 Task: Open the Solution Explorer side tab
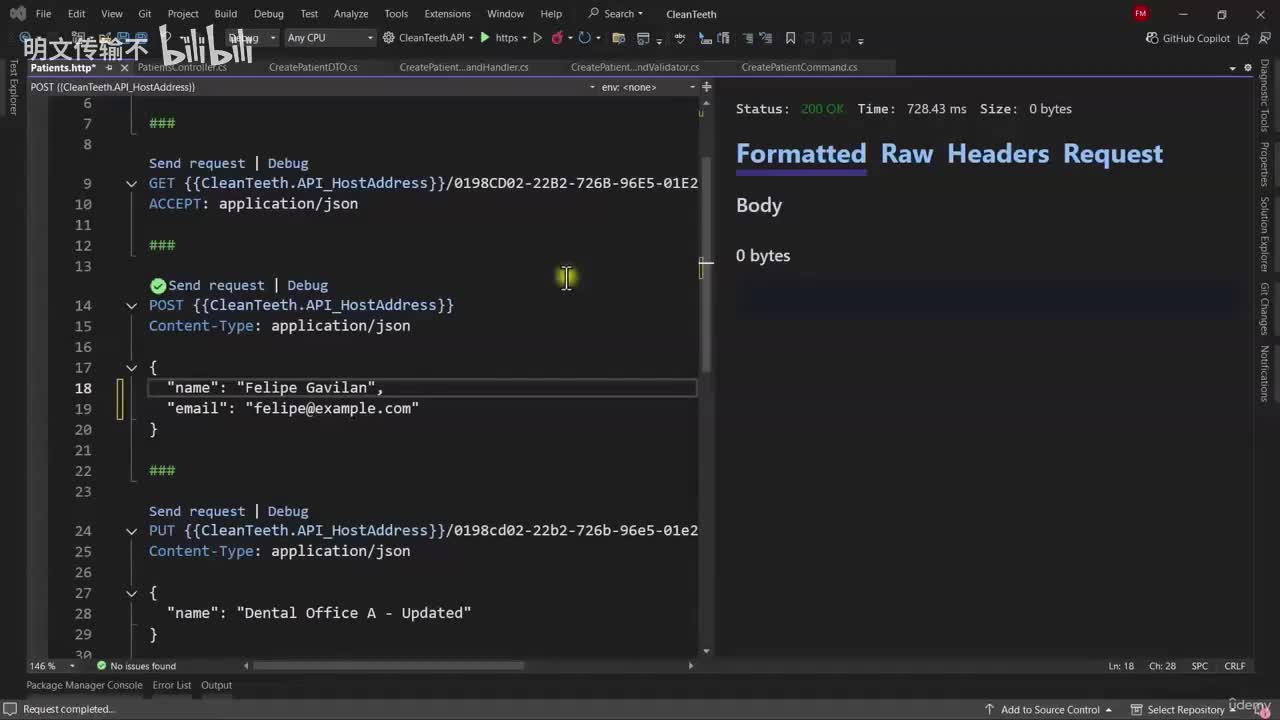1265,234
